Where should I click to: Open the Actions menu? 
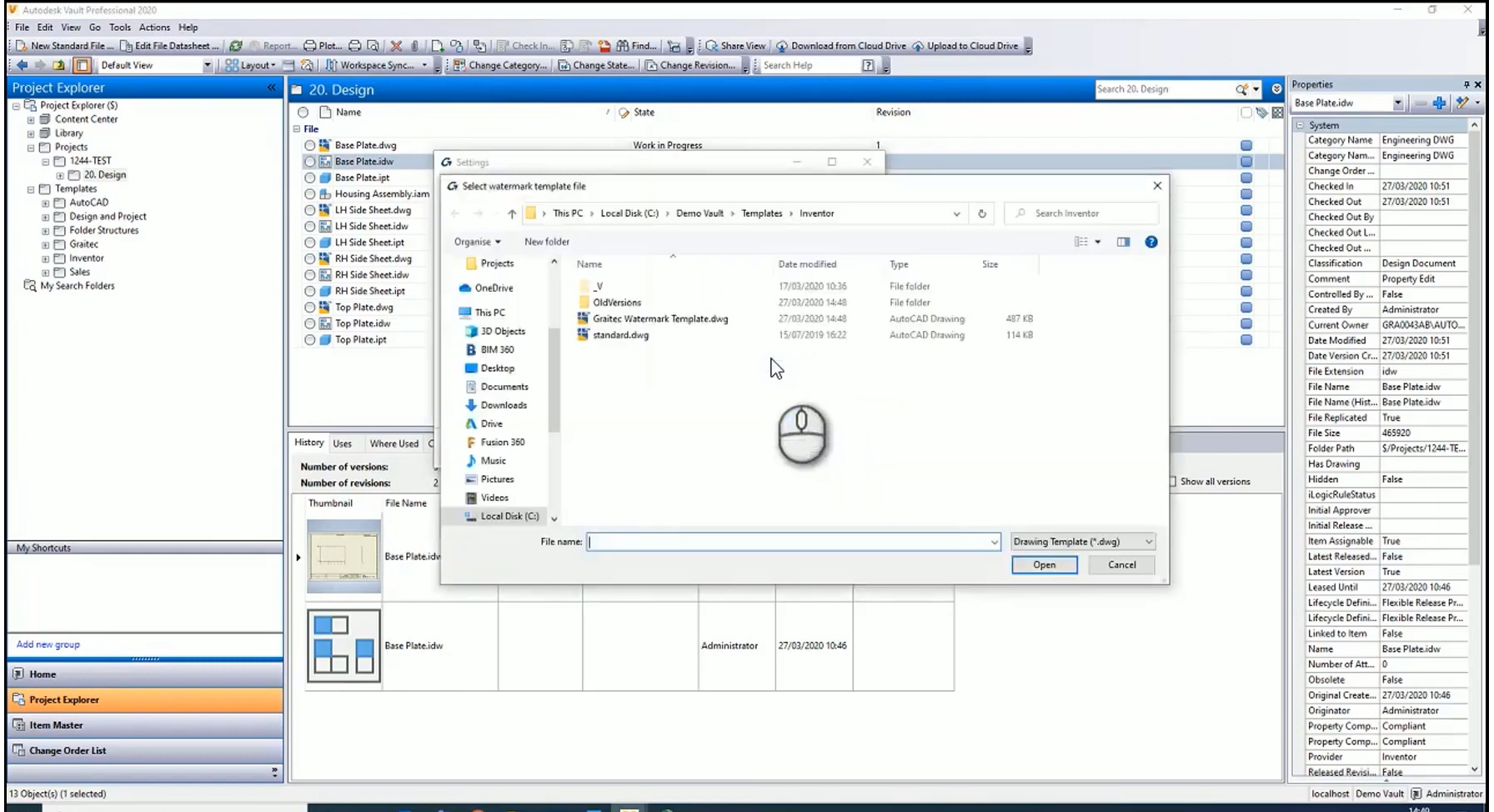point(154,28)
